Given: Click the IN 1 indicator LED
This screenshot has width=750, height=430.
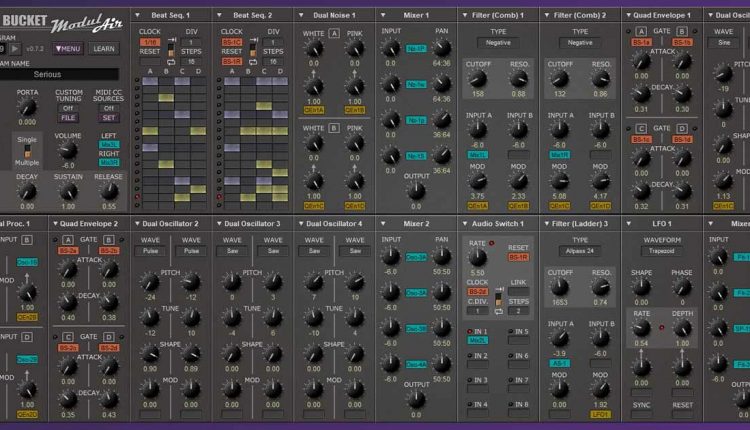Looking at the screenshot, I should [469, 331].
